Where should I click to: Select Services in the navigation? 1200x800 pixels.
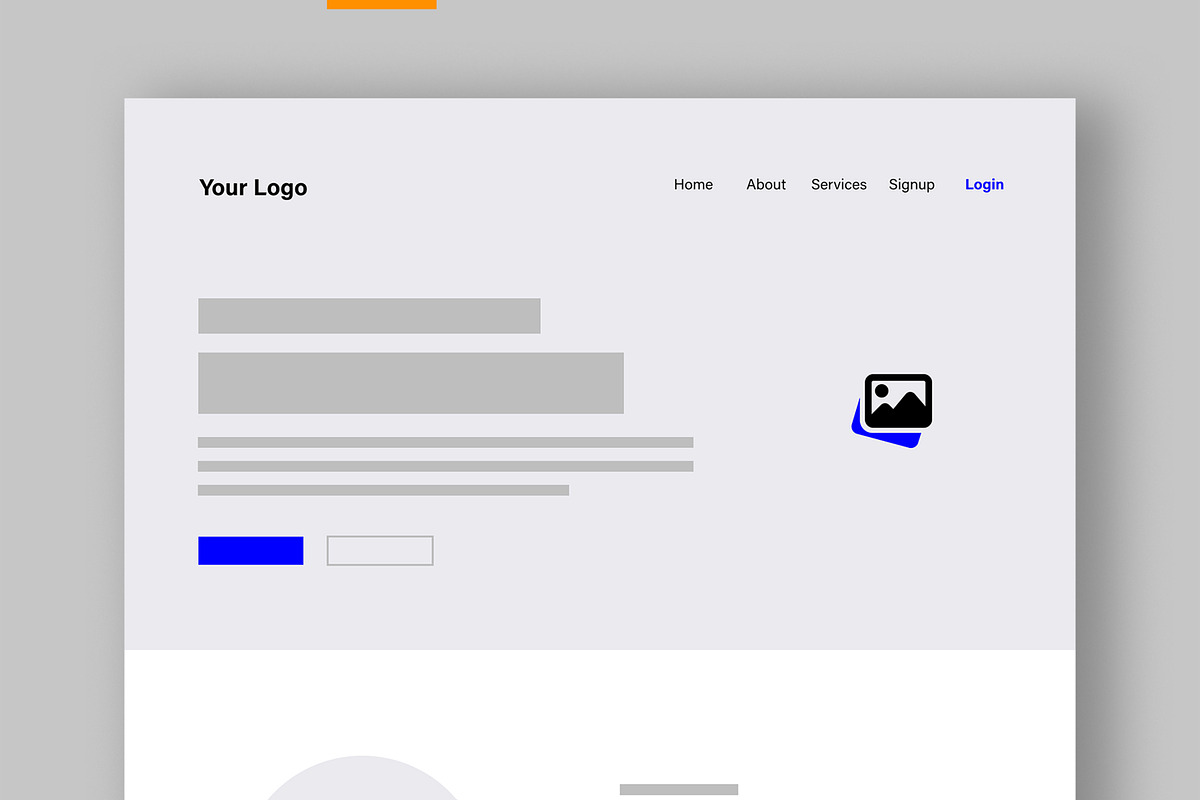coord(838,184)
